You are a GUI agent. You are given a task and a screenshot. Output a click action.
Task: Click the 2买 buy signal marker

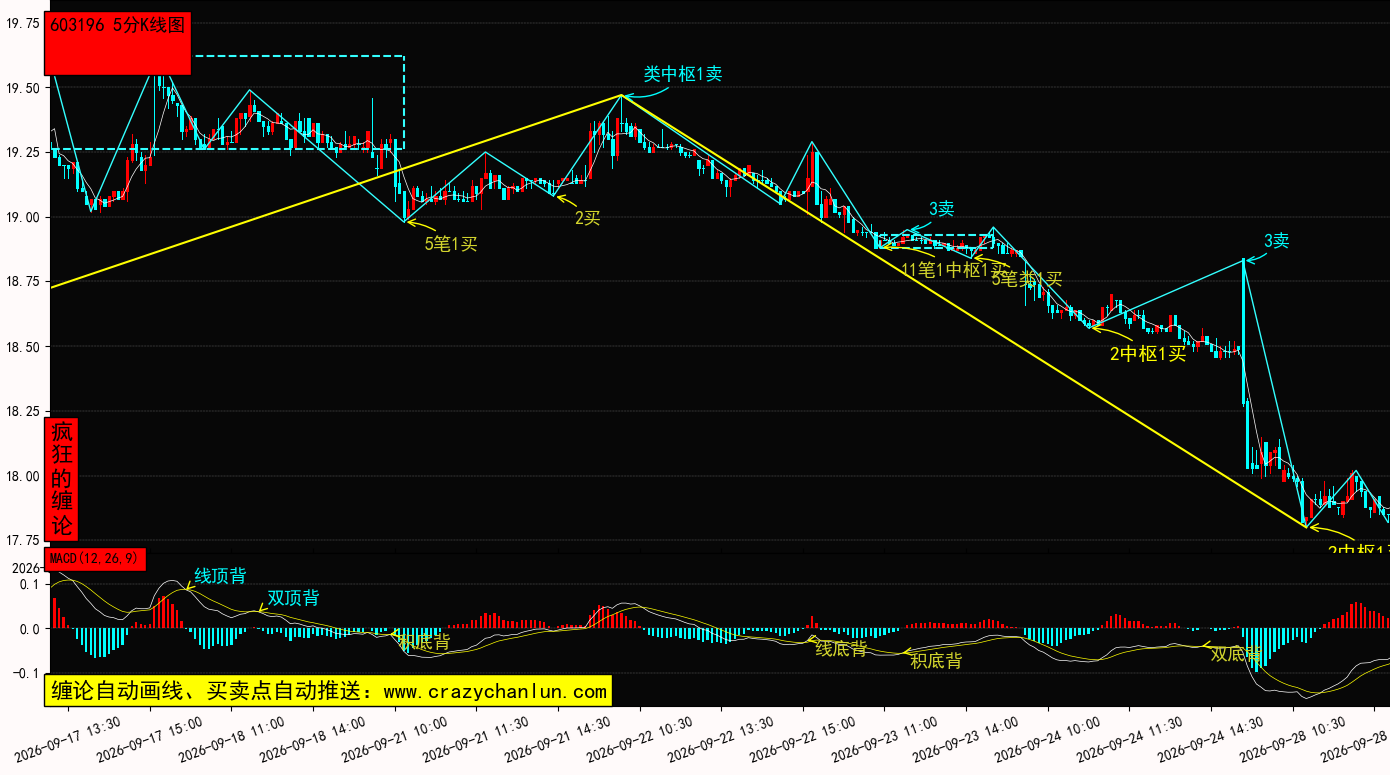(588, 218)
